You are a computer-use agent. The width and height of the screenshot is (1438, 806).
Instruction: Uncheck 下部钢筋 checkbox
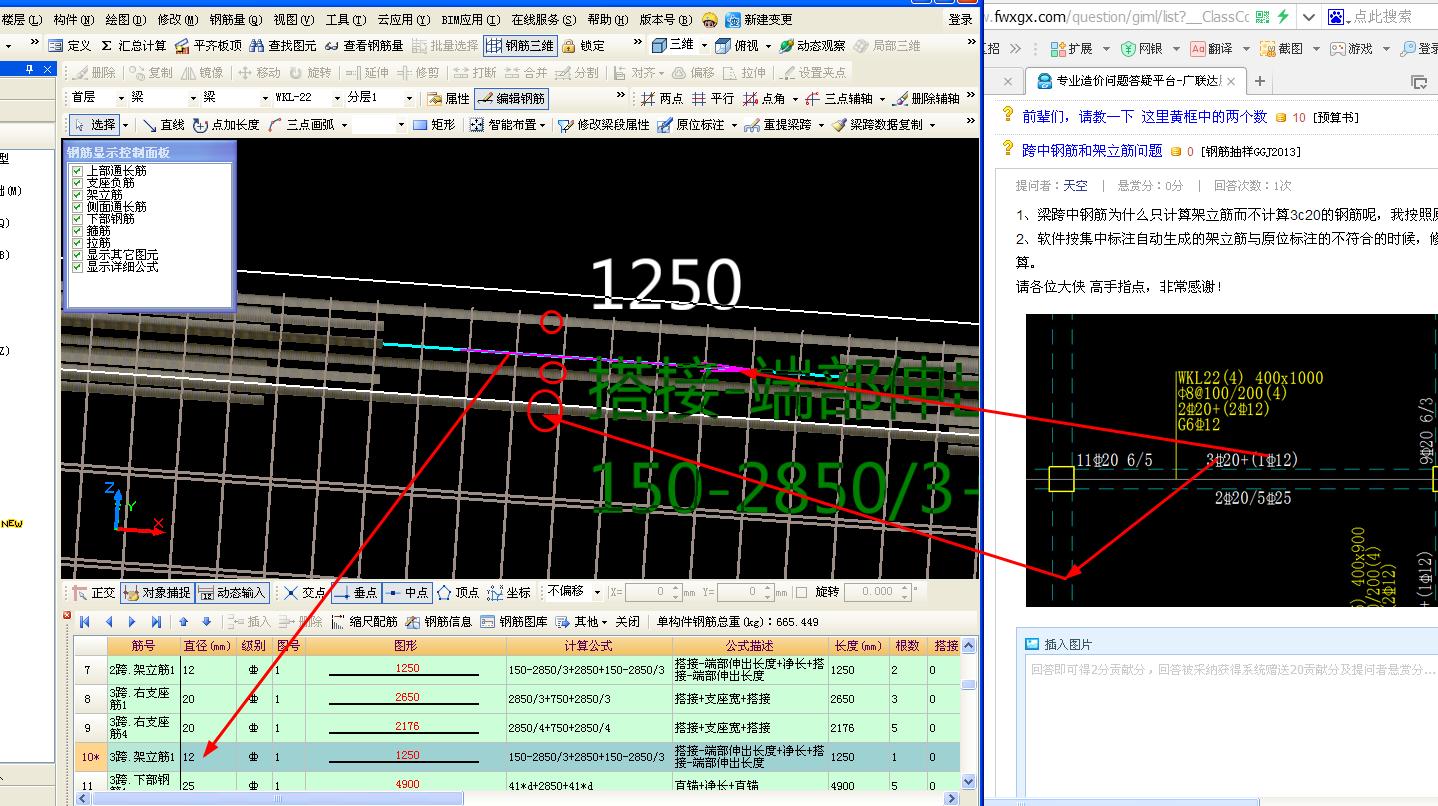point(77,219)
